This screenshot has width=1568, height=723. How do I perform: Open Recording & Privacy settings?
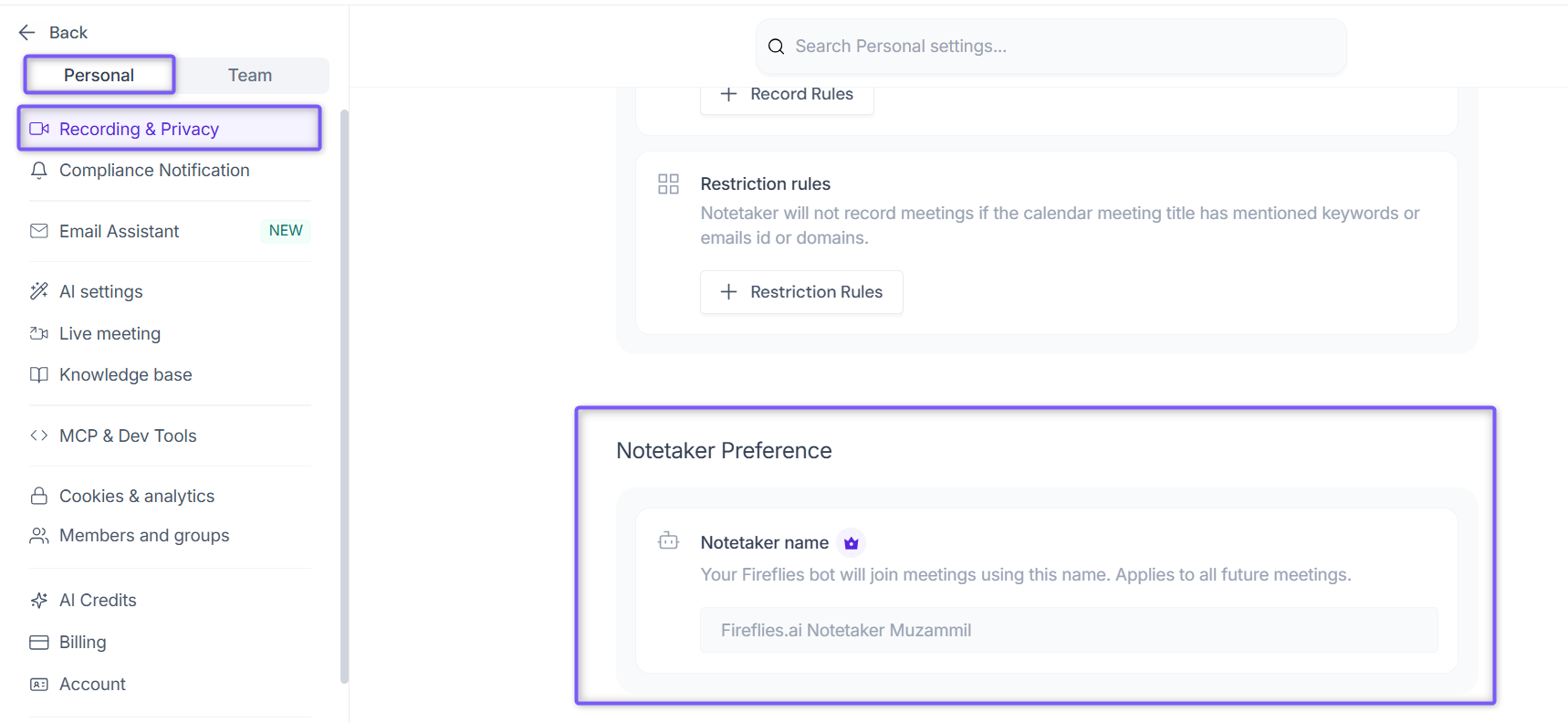[x=170, y=129]
